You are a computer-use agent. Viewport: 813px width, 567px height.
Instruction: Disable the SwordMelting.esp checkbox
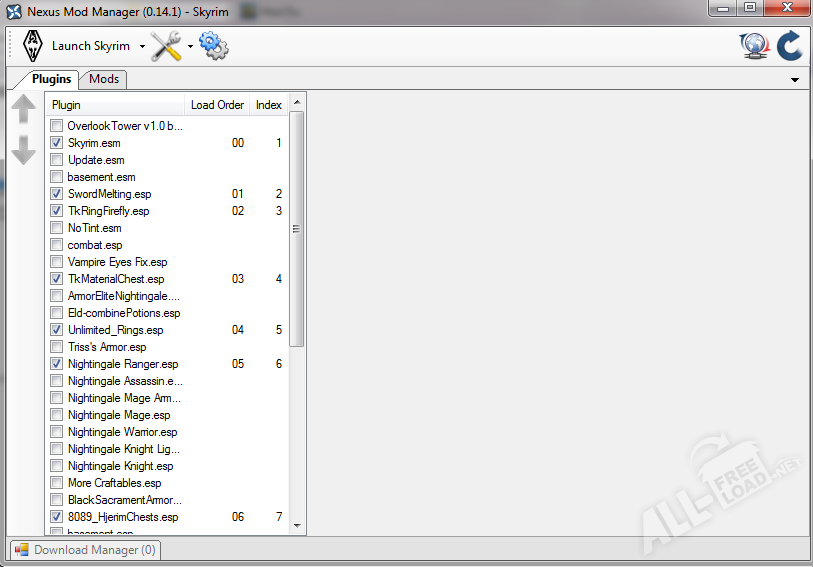[57, 194]
